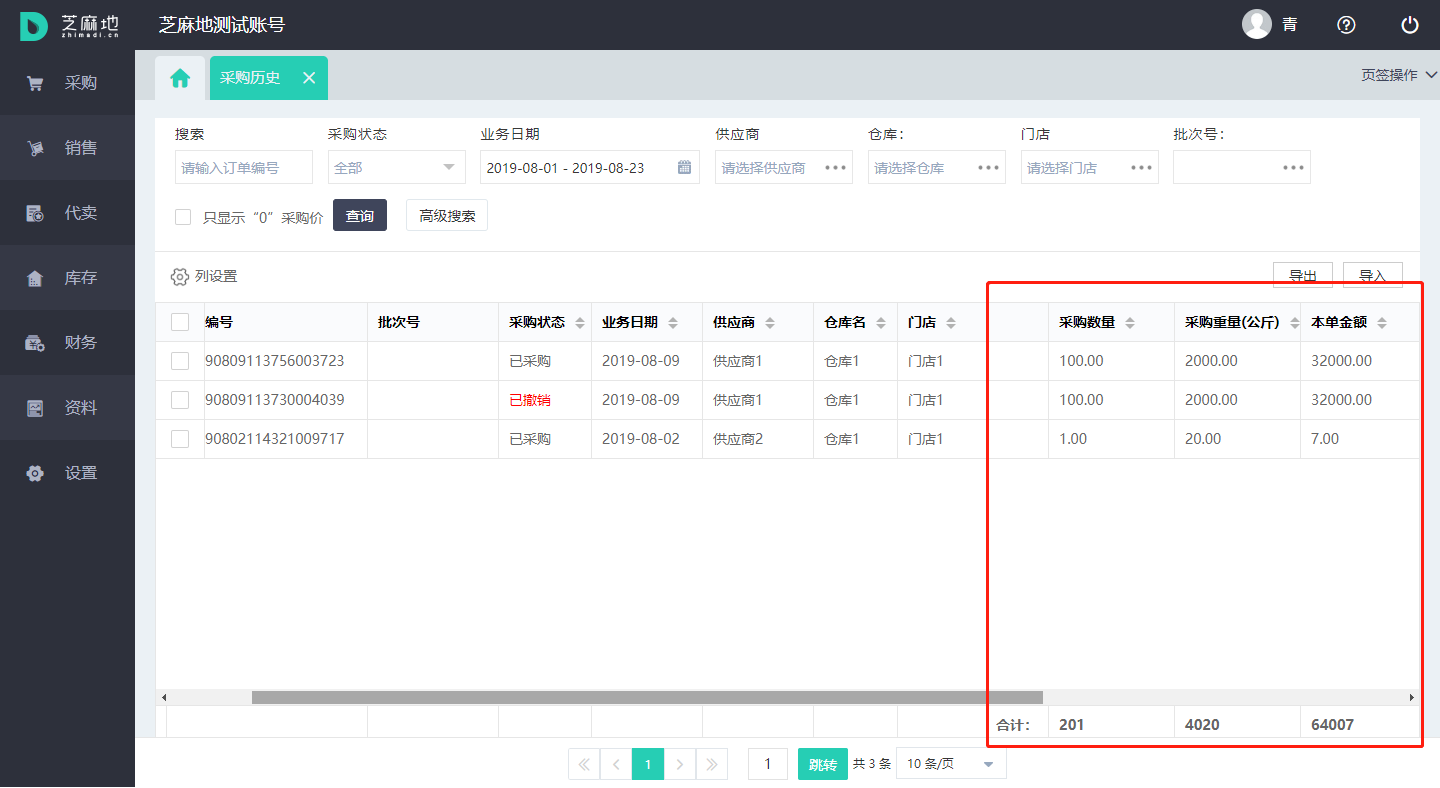Open the 设置 sidebar gear icon
This screenshot has width=1440, height=788.
[x=35, y=473]
